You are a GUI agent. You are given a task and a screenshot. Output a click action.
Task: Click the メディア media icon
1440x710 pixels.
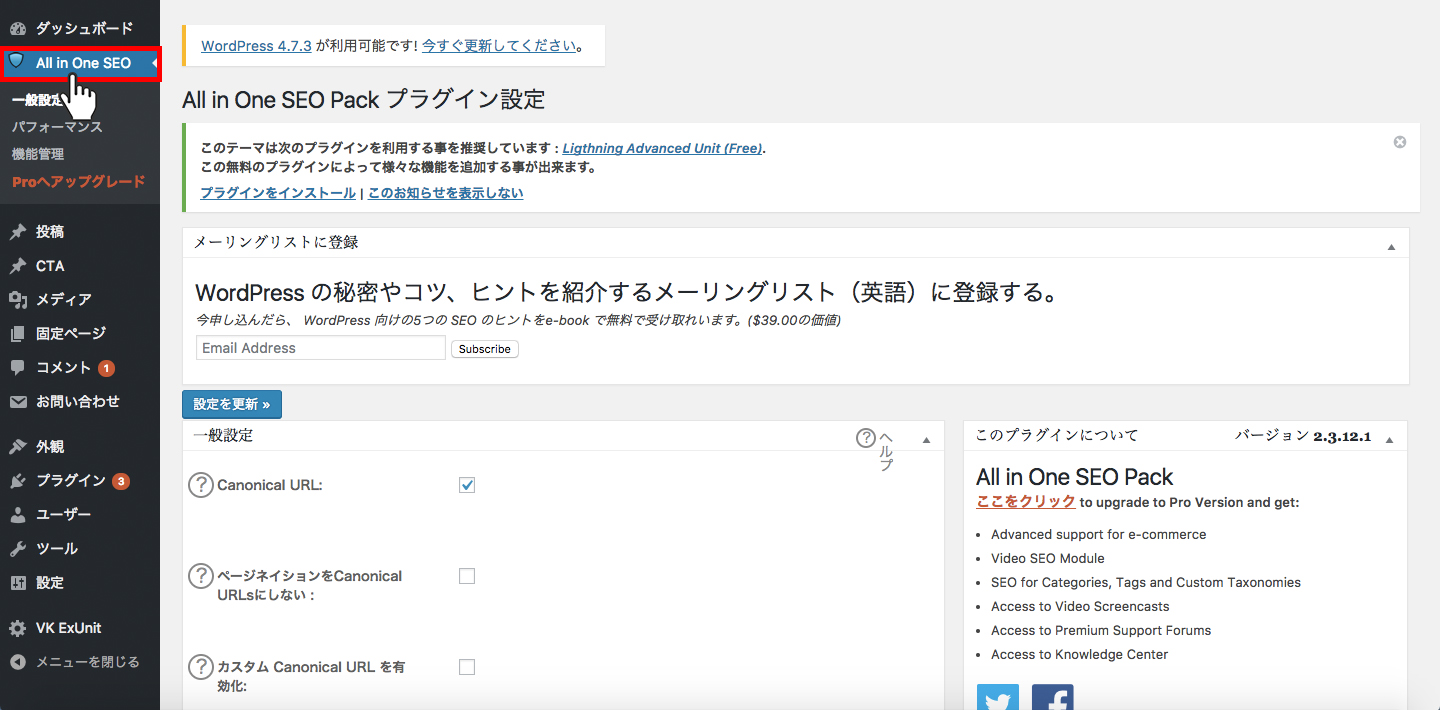[18, 299]
